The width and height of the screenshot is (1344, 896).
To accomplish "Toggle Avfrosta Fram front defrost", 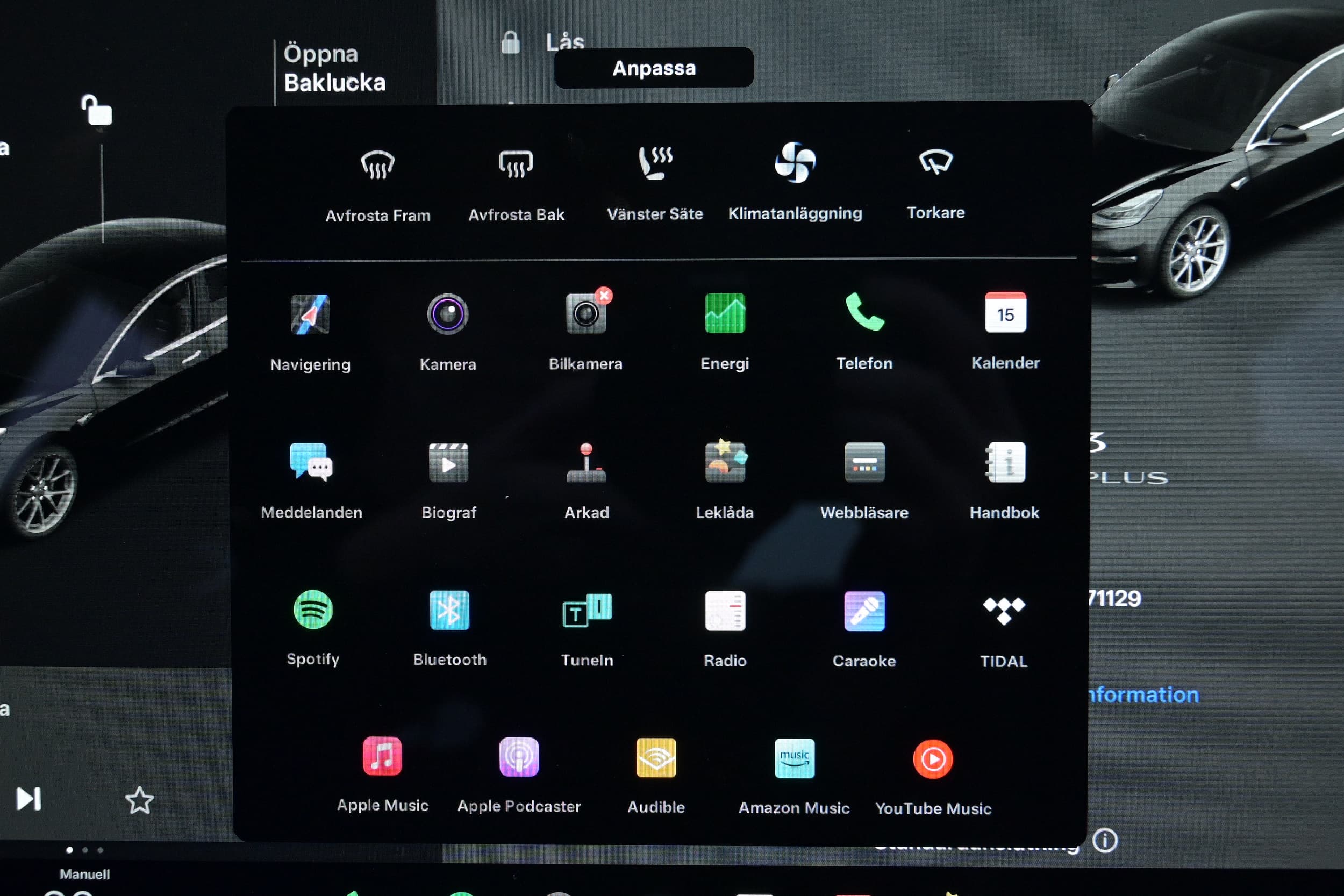I will 378,165.
